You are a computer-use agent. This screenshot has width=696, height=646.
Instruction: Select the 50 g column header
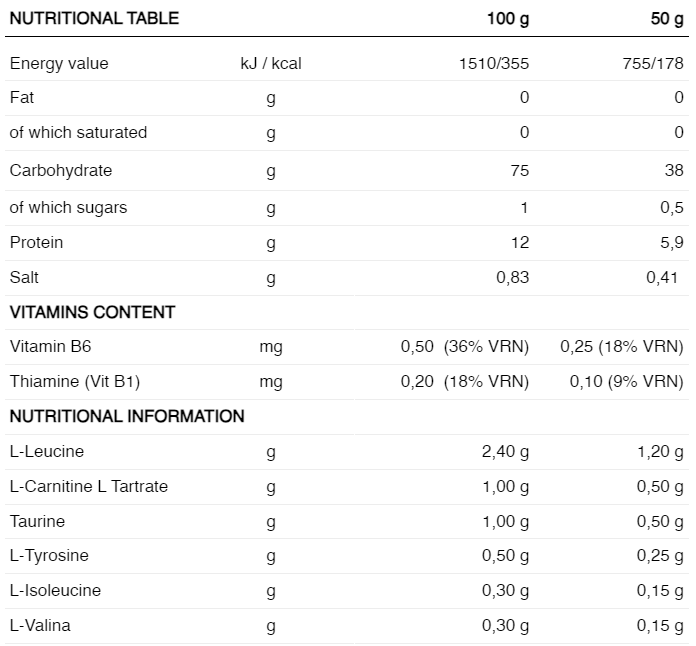[666, 18]
